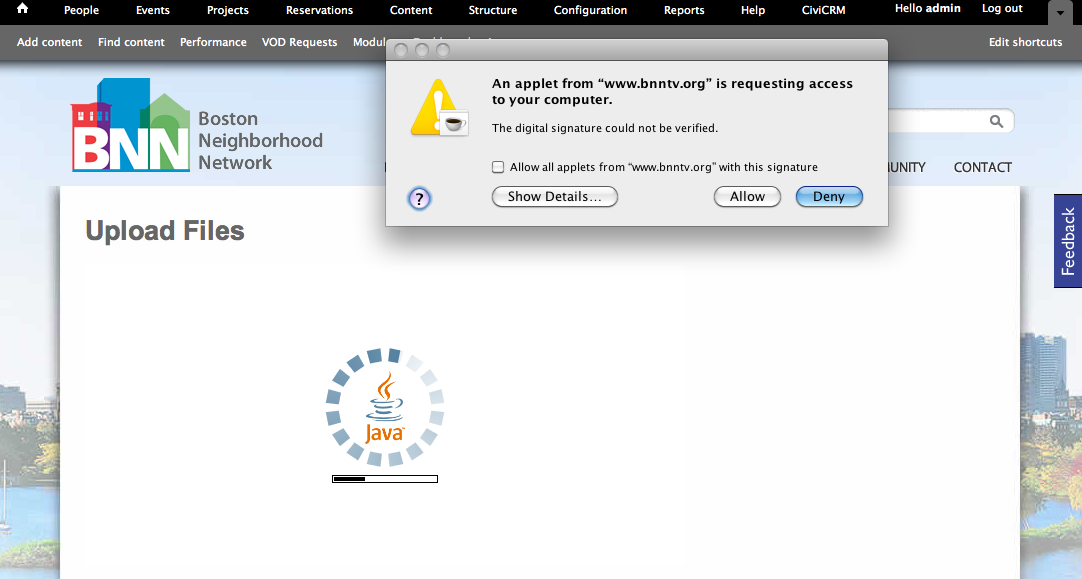Open the help question mark button

point(419,199)
